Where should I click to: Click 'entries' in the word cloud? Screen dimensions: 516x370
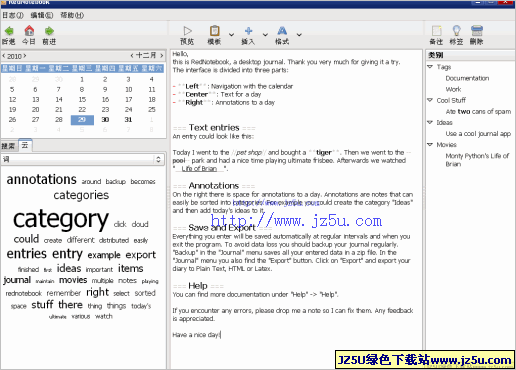click(27, 254)
